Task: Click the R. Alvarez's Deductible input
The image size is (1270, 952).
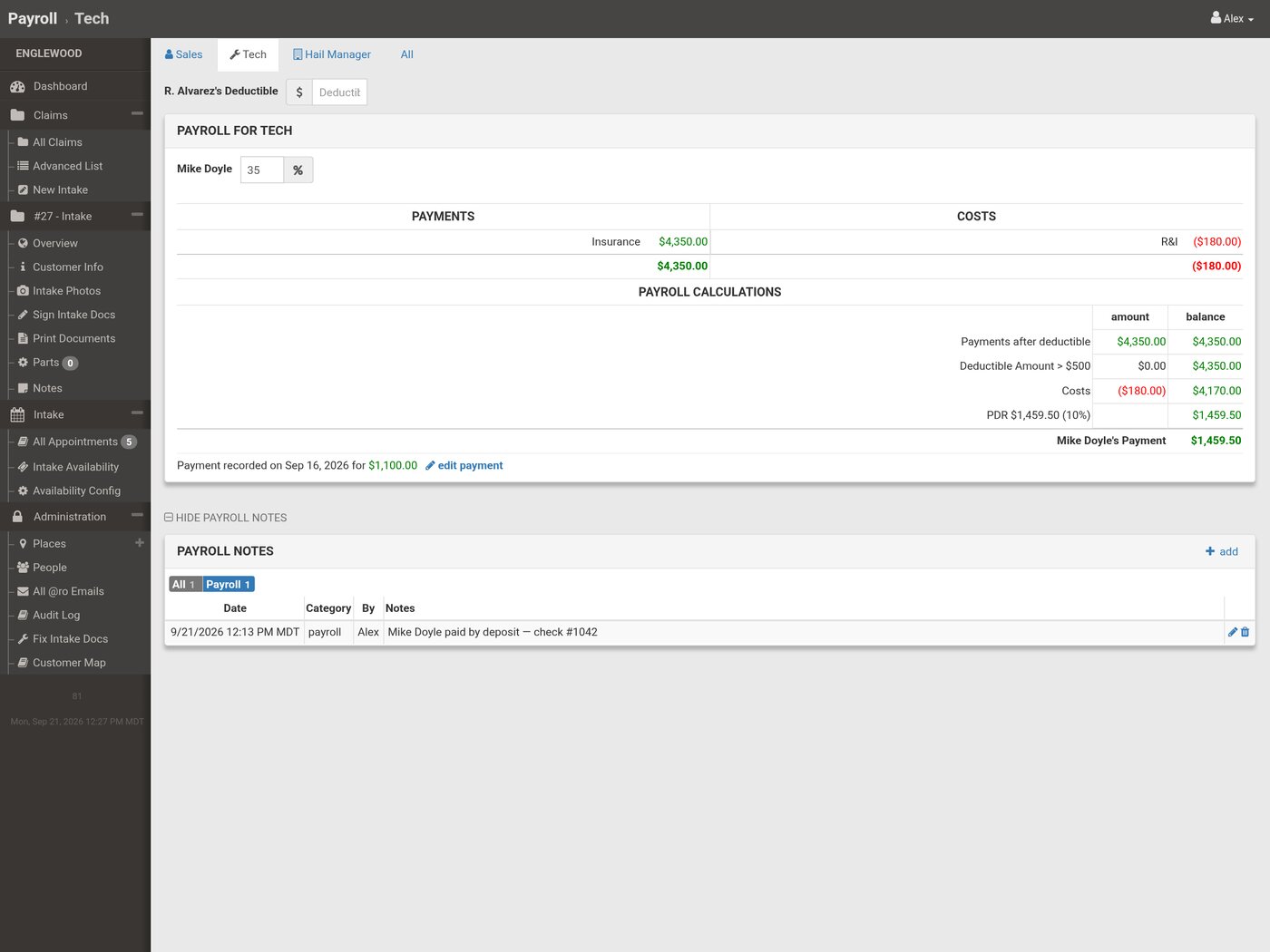Action: point(339,92)
